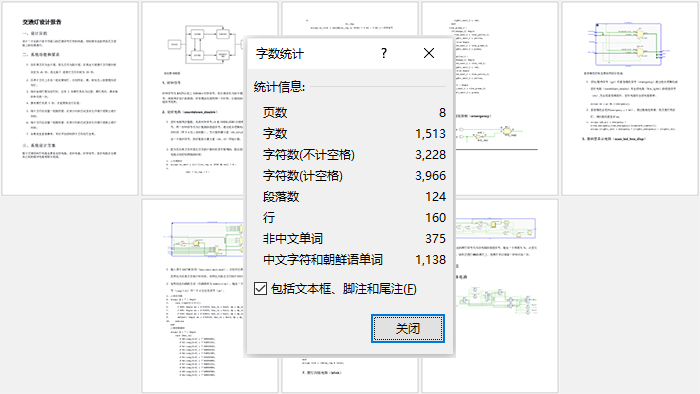This screenshot has height=394, width=700.
Task: Click the 字符数(计空格) row
Action: [354, 175]
